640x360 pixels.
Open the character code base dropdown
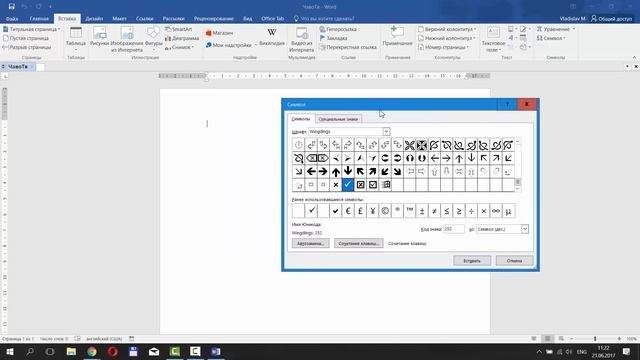[525, 229]
